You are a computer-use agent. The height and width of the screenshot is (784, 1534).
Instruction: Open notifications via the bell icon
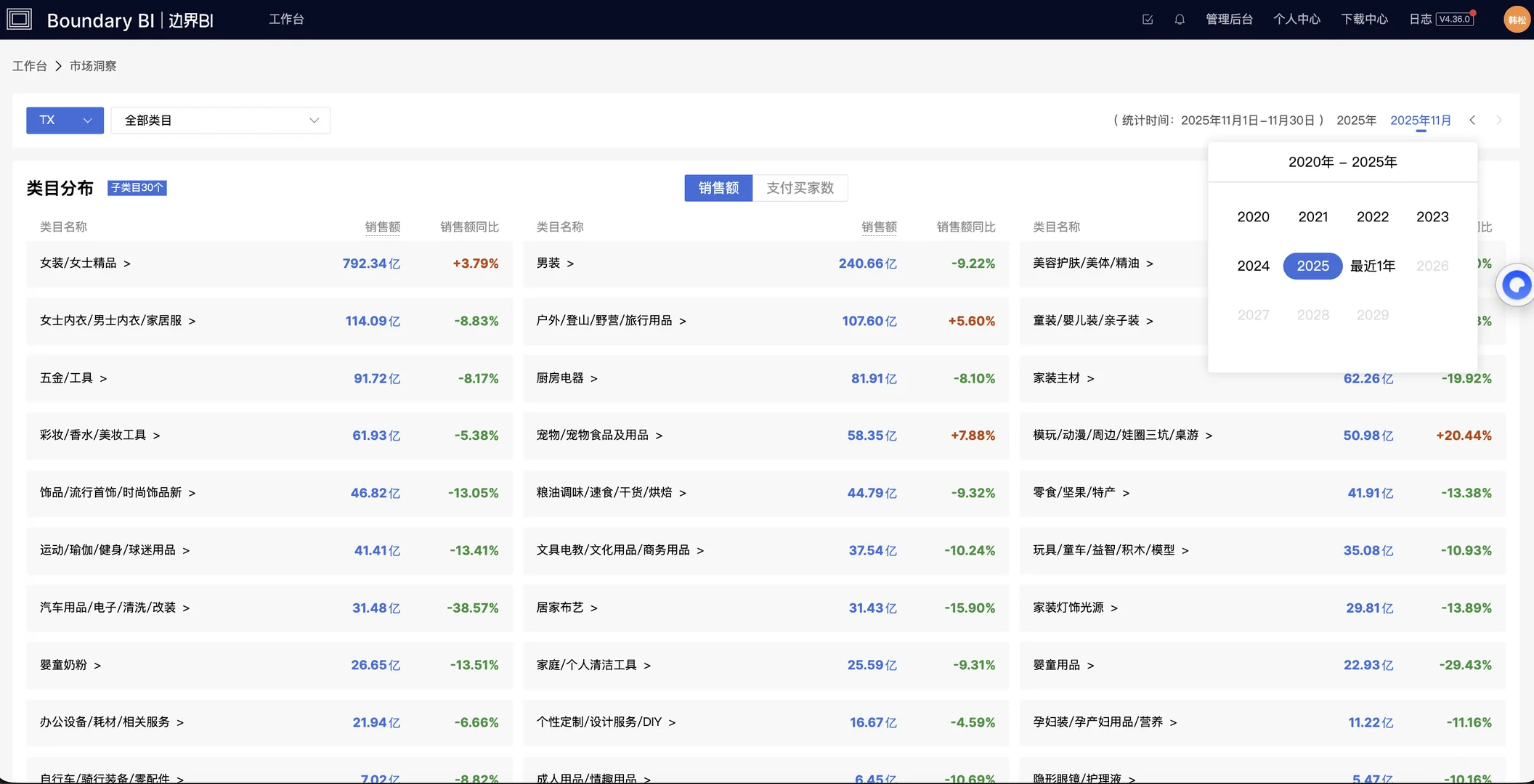click(1179, 20)
